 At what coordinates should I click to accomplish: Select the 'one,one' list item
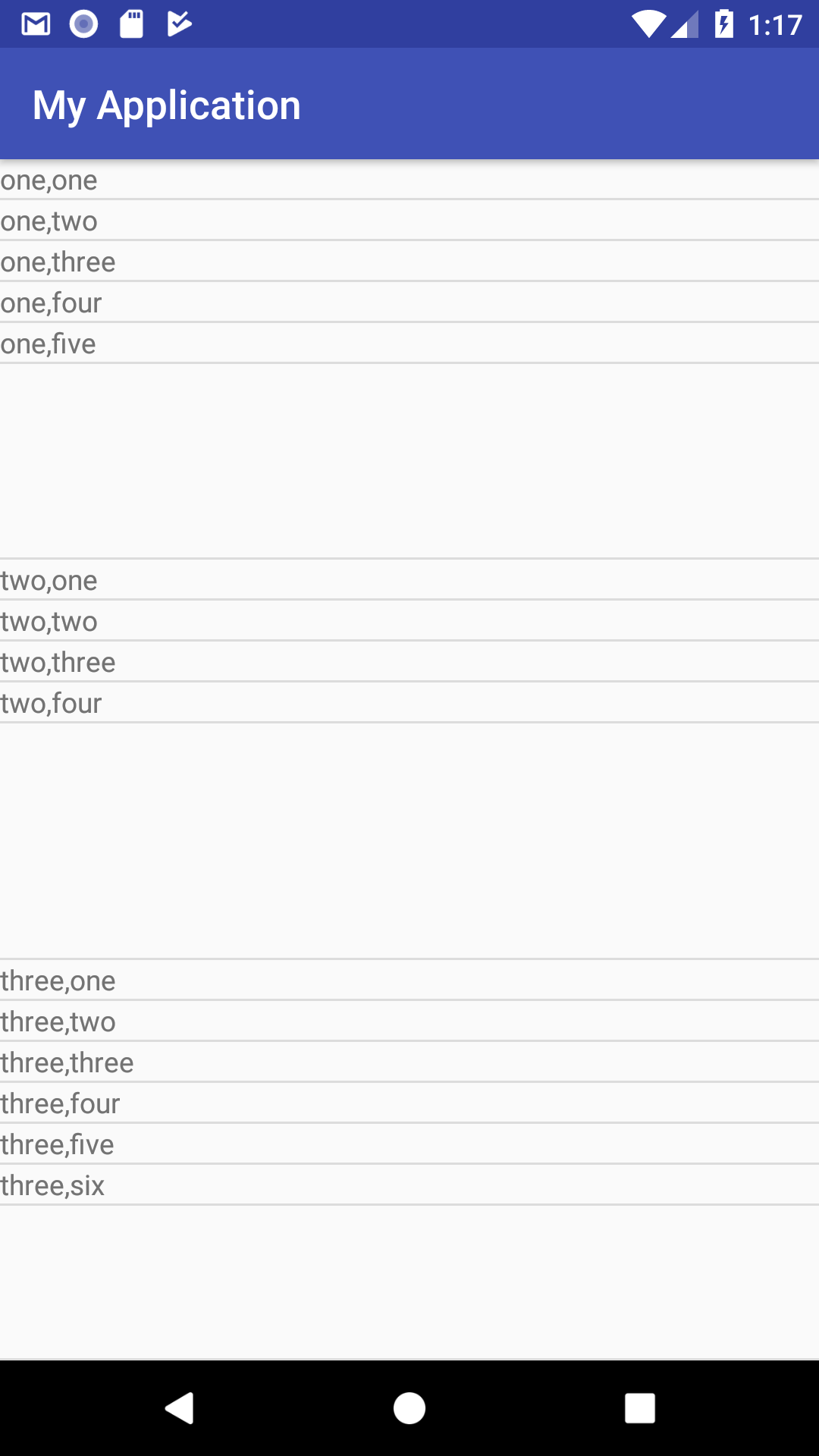[x=409, y=180]
